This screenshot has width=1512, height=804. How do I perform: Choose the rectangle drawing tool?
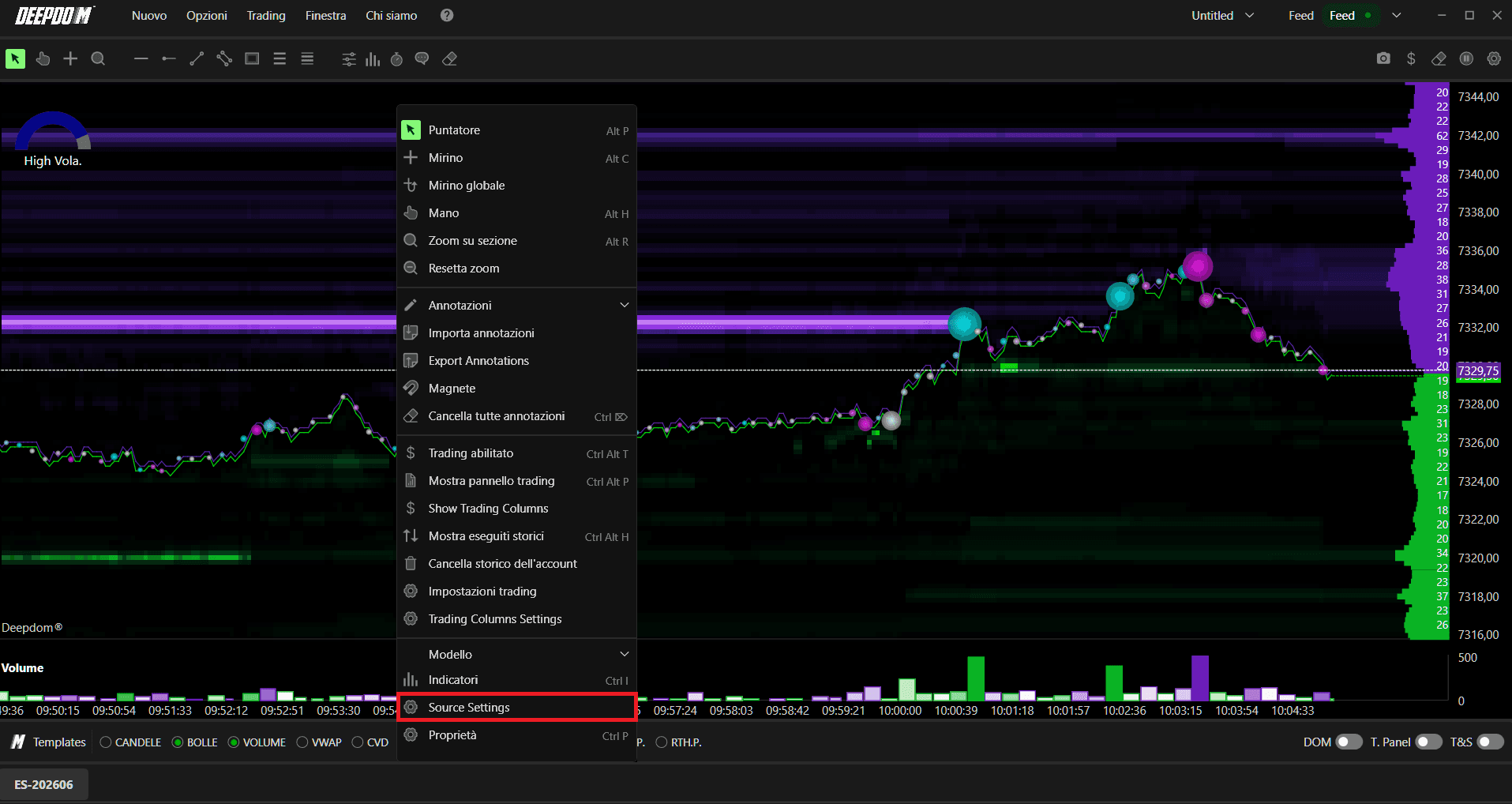pos(252,58)
